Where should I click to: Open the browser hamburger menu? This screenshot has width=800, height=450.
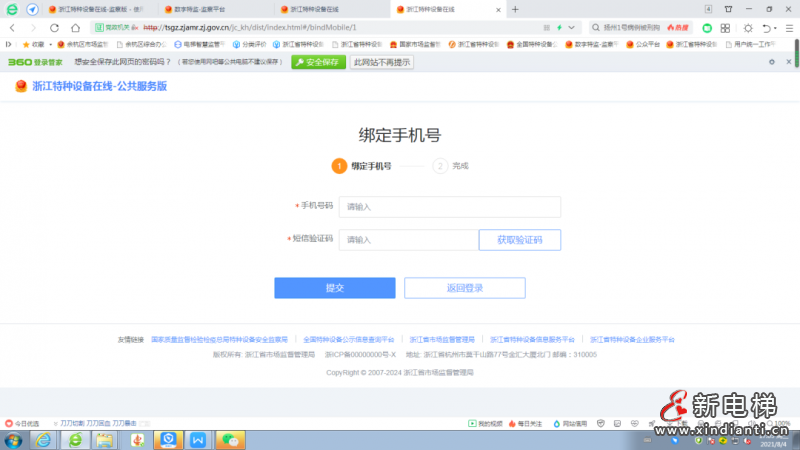coord(789,28)
